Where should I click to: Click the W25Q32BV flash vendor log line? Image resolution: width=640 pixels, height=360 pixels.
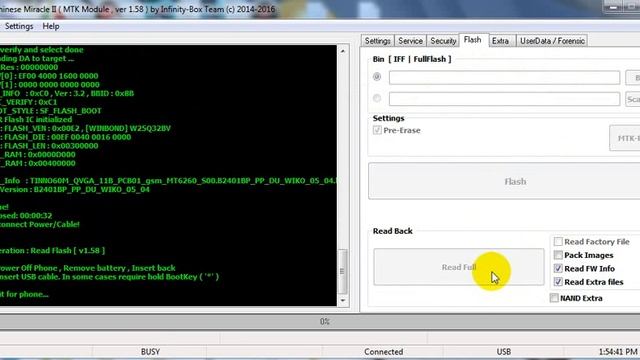click(x=85, y=128)
